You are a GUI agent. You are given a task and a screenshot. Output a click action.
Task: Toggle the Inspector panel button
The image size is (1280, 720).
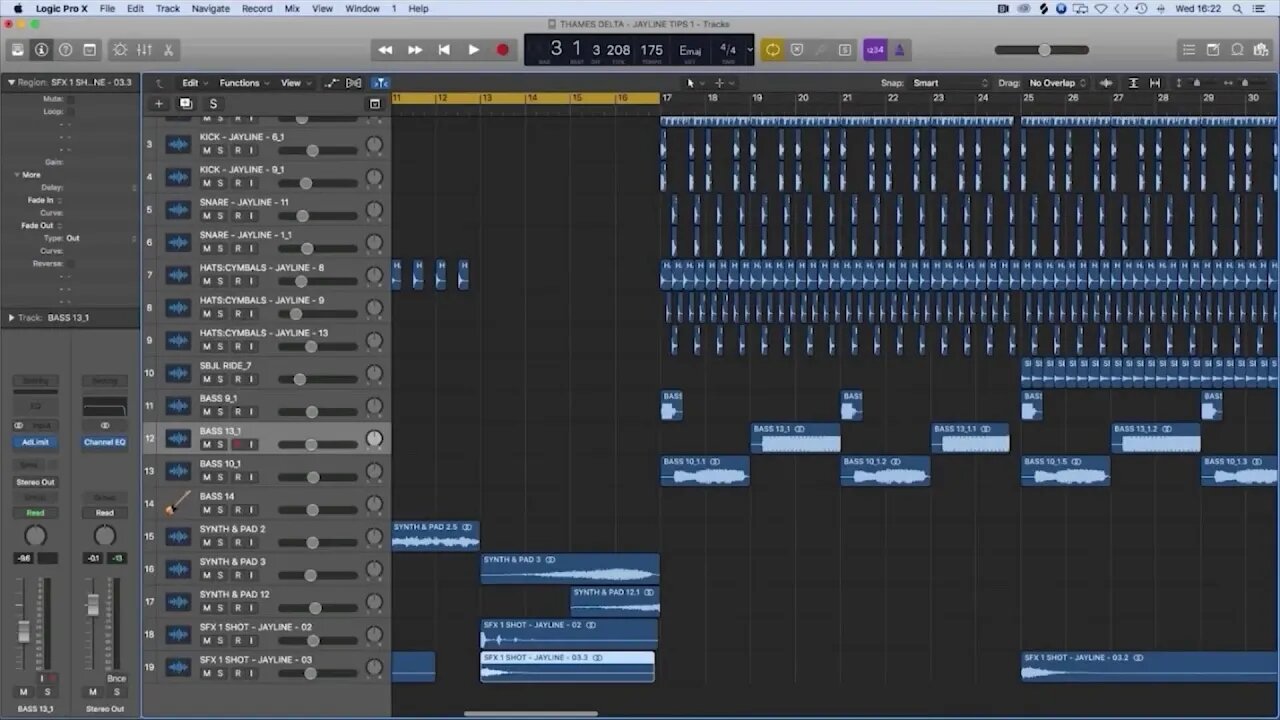41,50
